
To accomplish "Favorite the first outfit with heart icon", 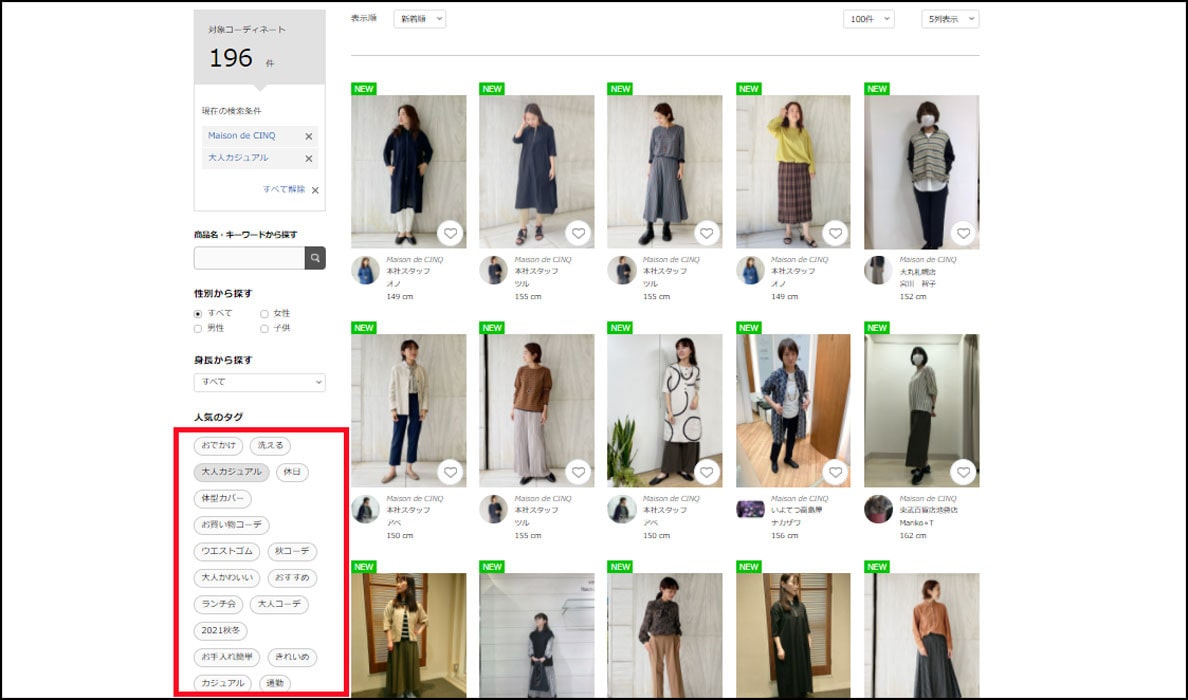I will coord(450,234).
